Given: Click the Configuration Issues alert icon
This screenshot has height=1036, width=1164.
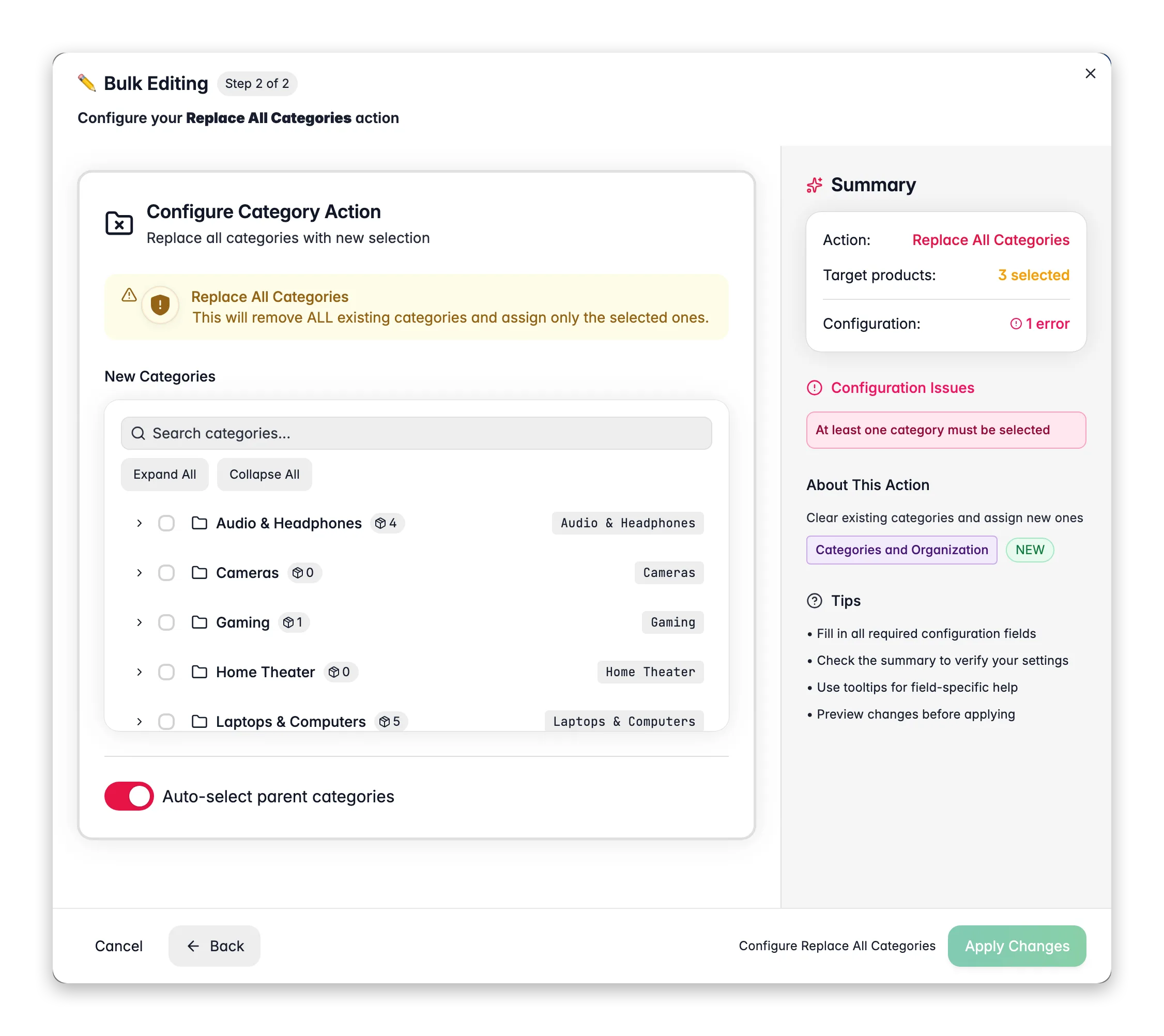Looking at the screenshot, I should point(815,388).
